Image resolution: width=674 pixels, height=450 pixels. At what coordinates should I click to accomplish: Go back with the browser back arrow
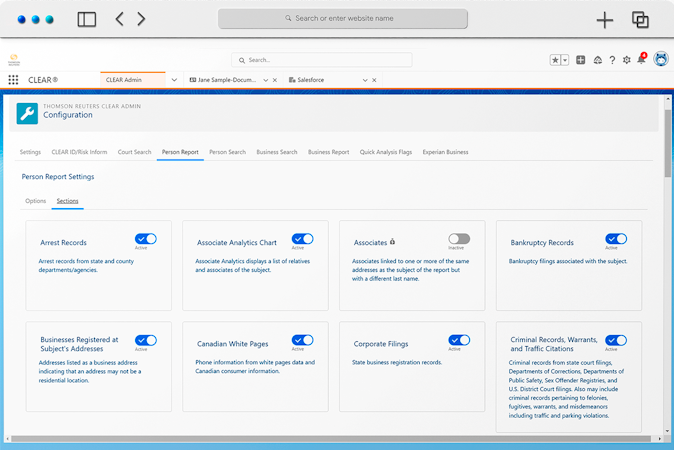[119, 19]
